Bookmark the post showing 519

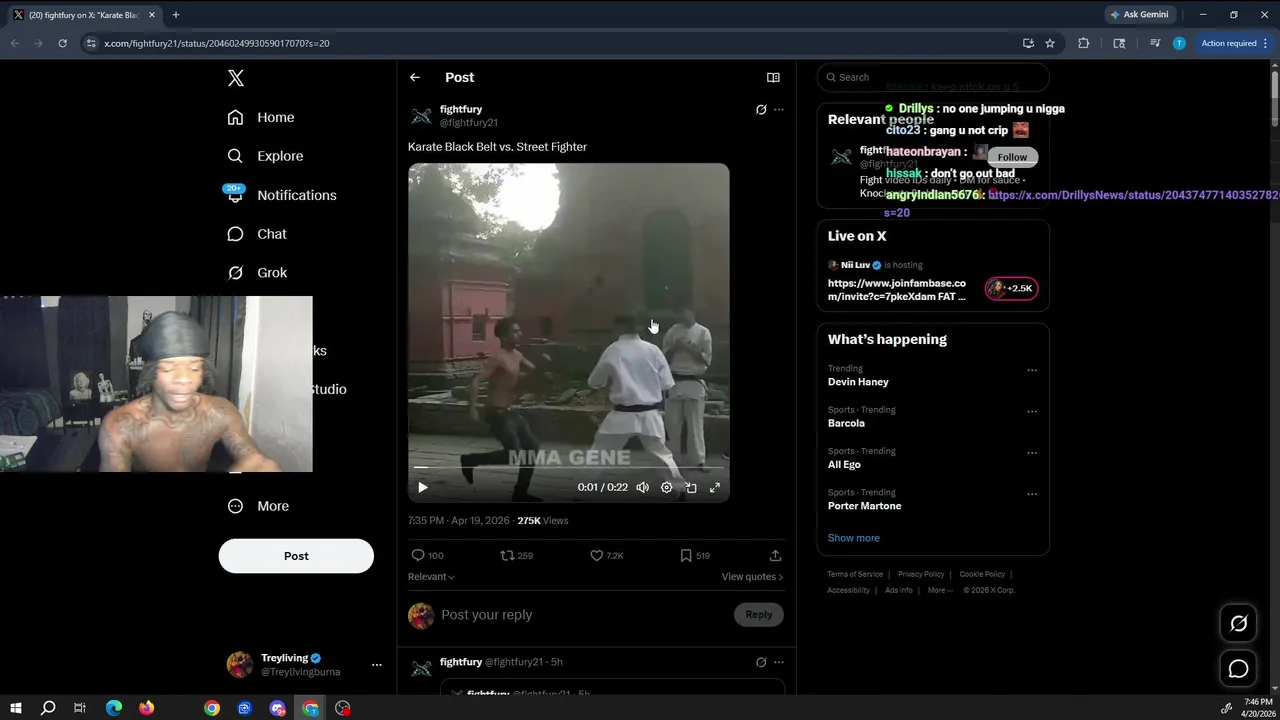(695, 555)
